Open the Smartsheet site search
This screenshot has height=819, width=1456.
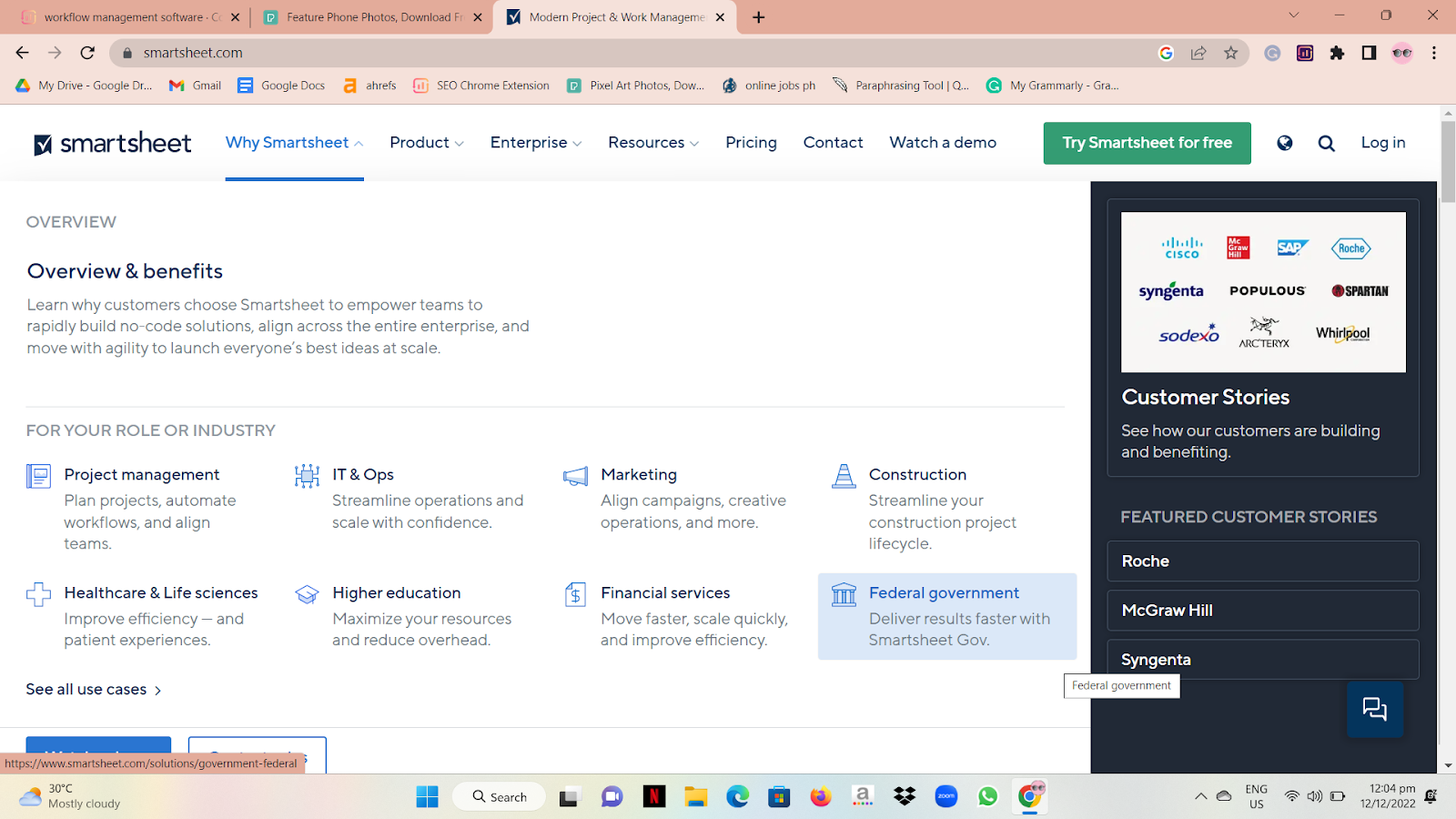pos(1327,143)
